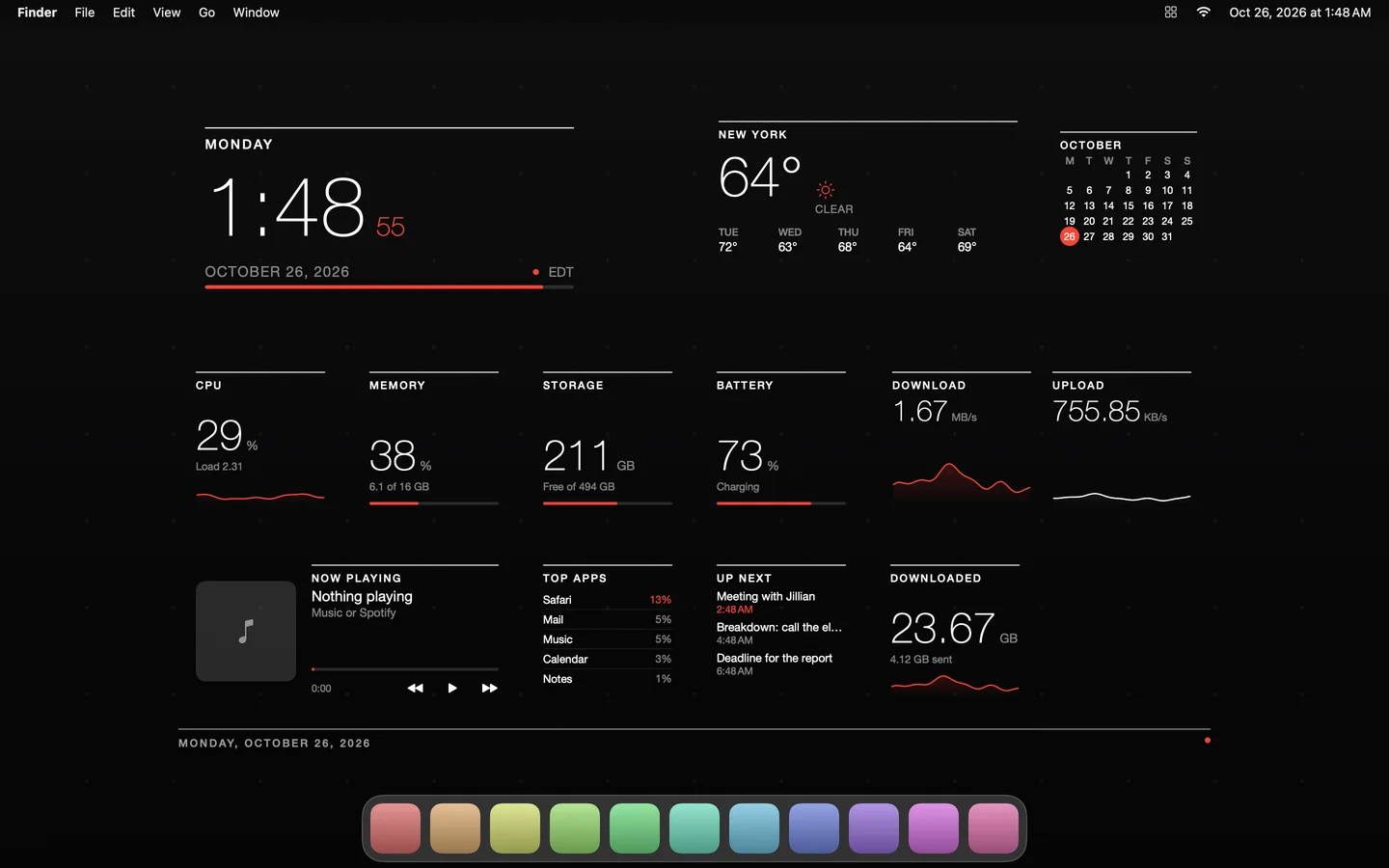
Task: Click the download speed graph
Action: [x=961, y=479]
